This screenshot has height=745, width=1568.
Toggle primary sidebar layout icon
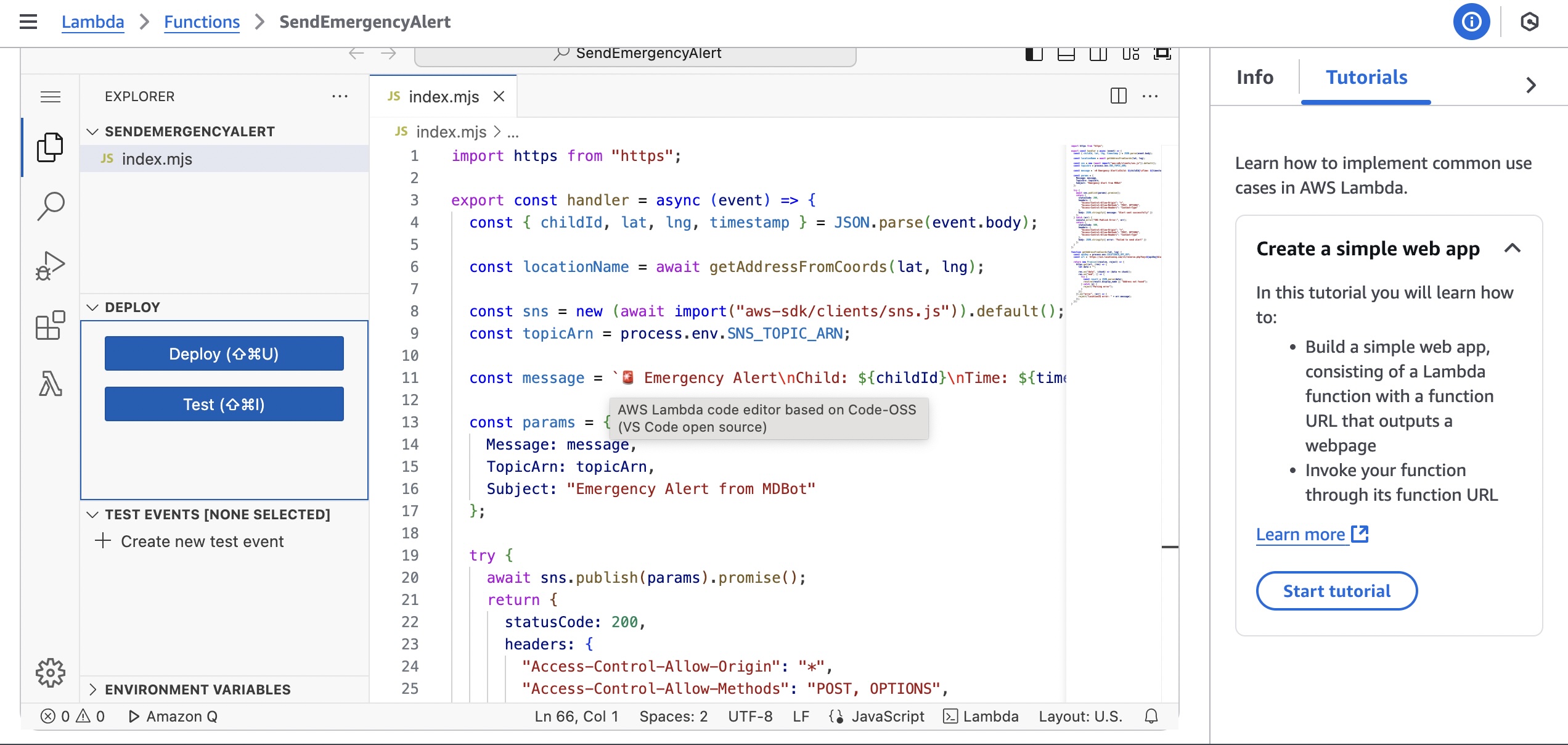[x=1034, y=54]
